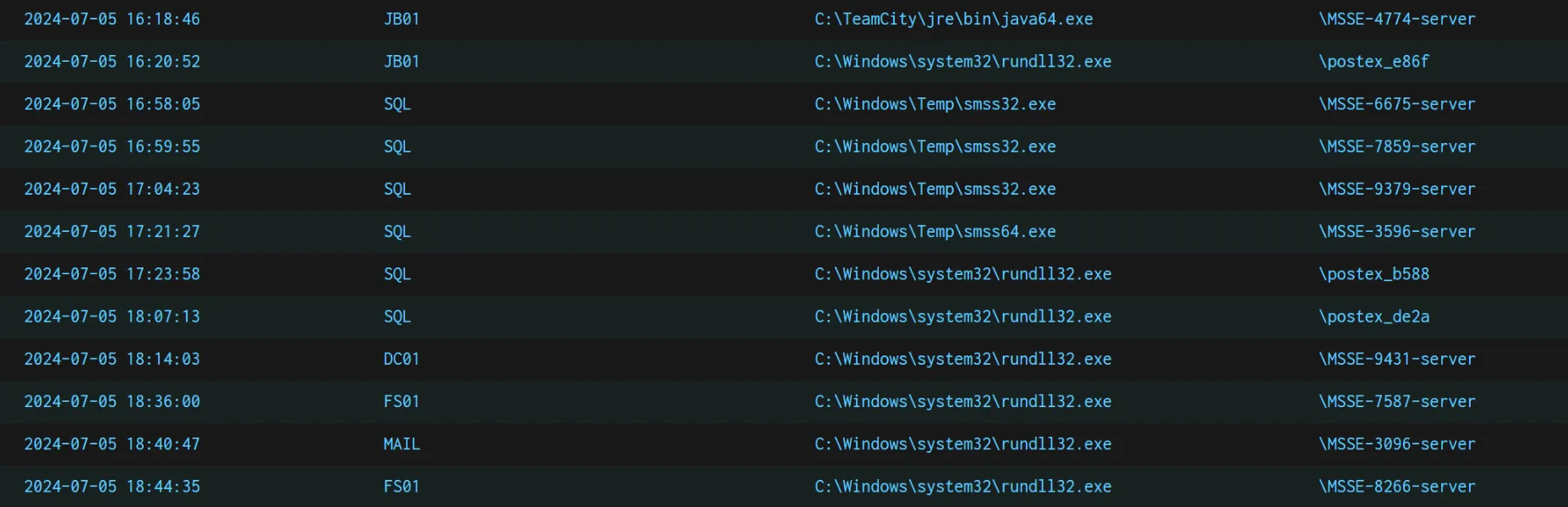Select the \MSSE-7587-server pipe name
This screenshot has width=1568, height=507.
point(1396,401)
